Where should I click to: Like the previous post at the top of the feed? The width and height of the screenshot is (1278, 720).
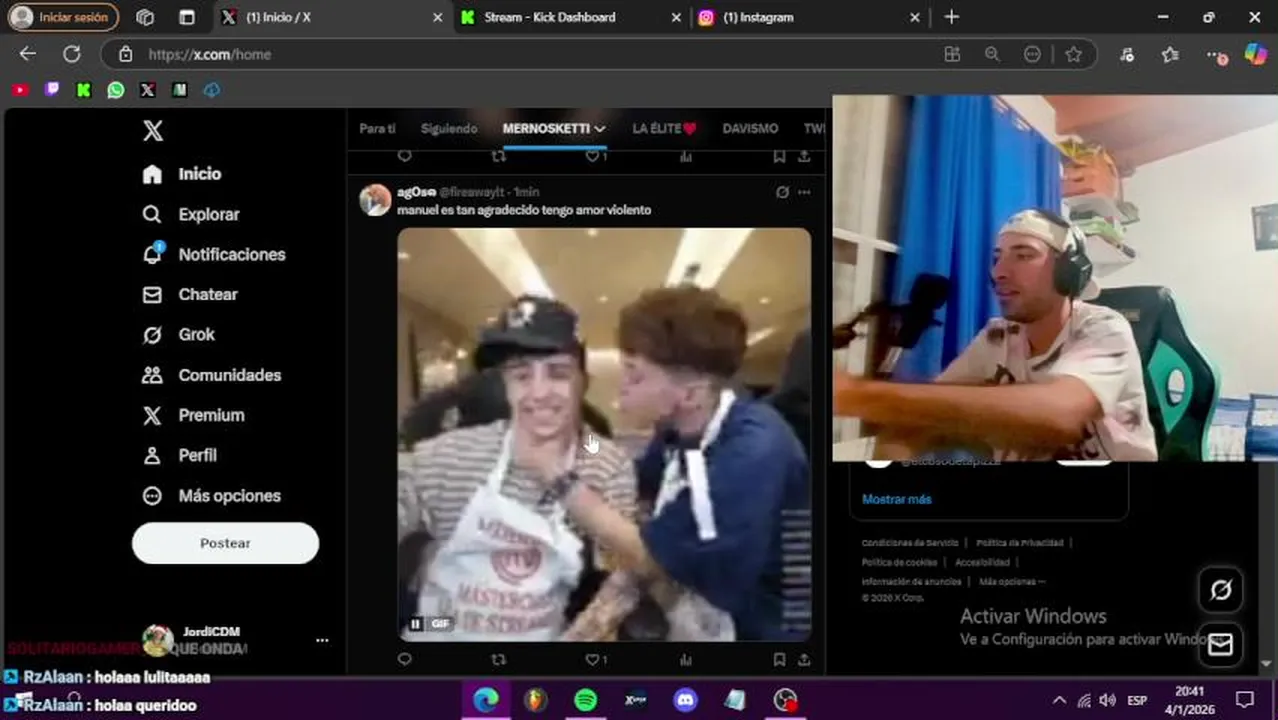(x=595, y=156)
